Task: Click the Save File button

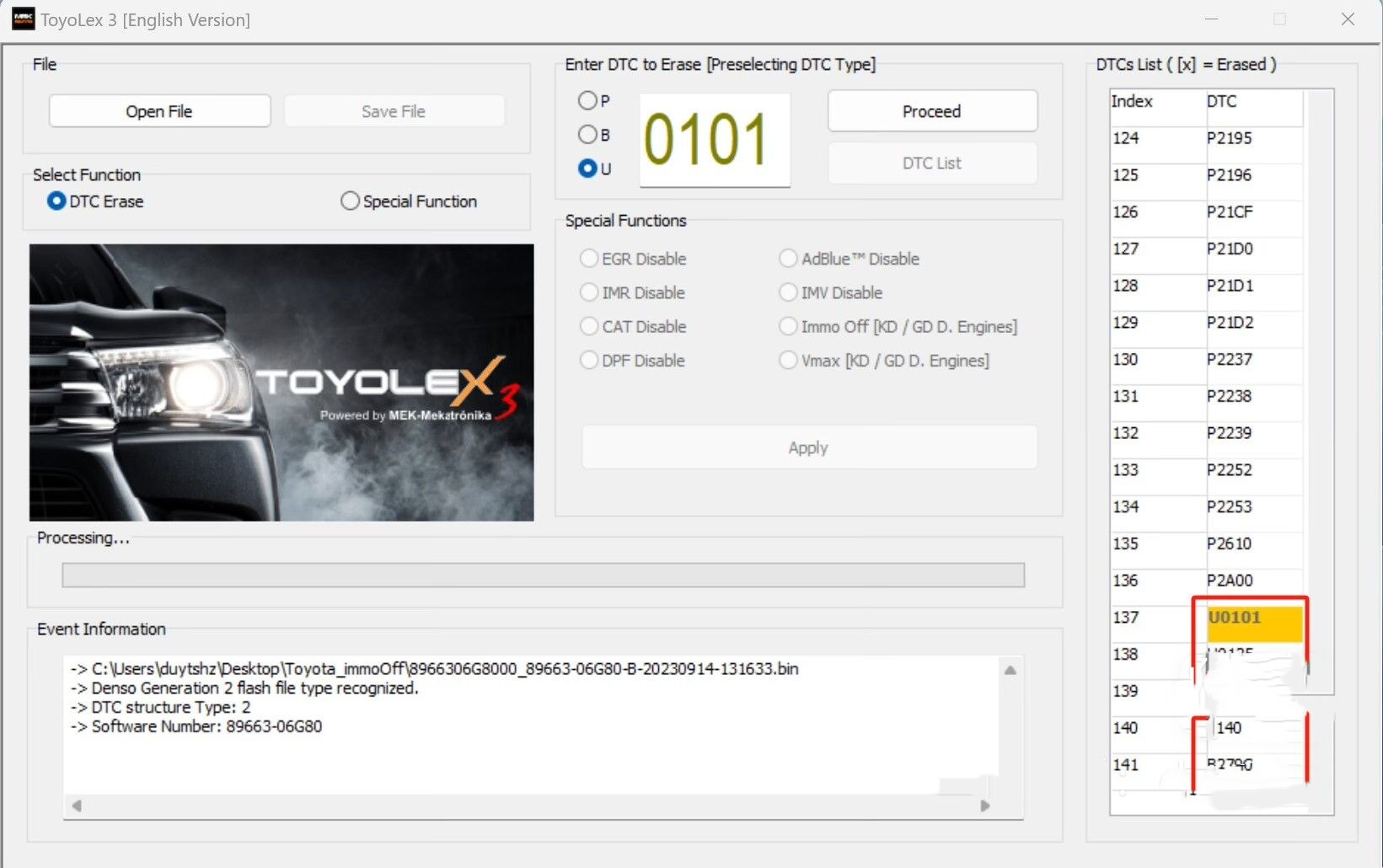Action: click(x=394, y=111)
